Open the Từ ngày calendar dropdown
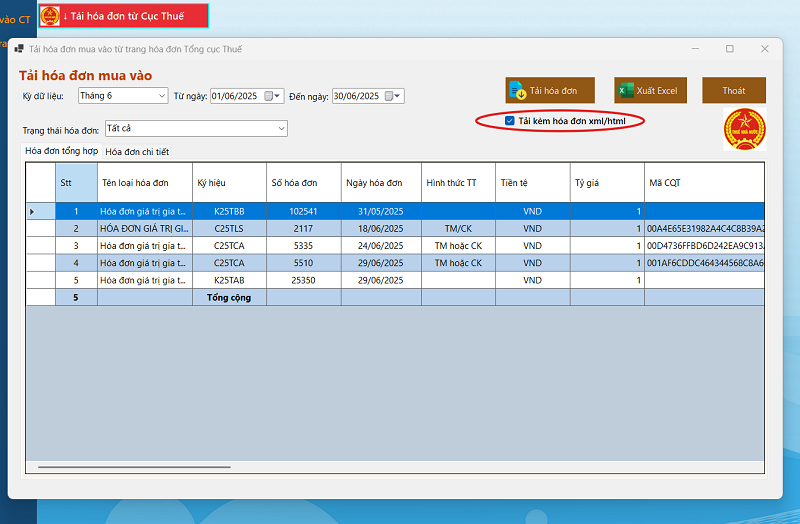This screenshot has width=800, height=524. 278,96
